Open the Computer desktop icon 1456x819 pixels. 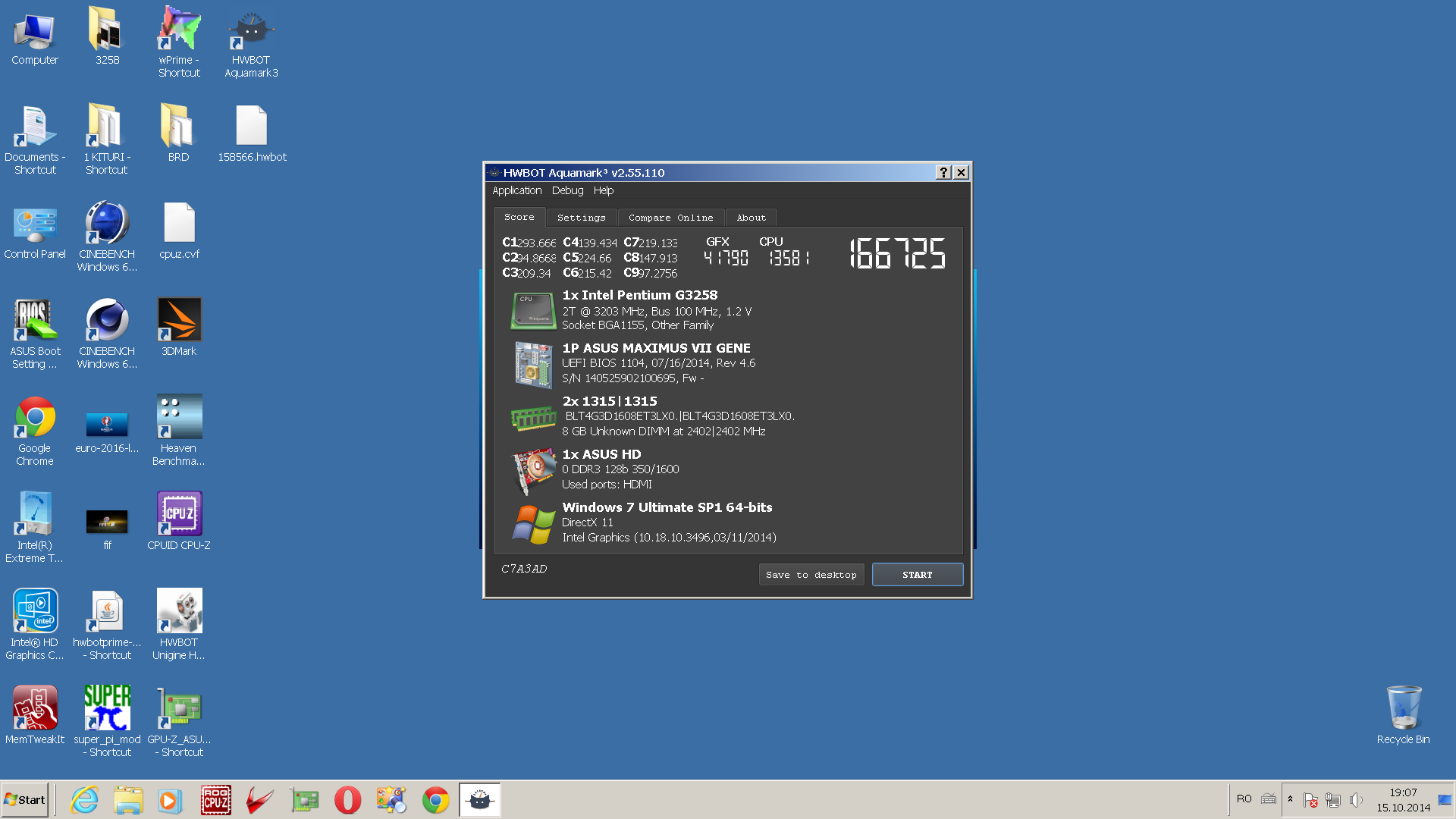[35, 36]
